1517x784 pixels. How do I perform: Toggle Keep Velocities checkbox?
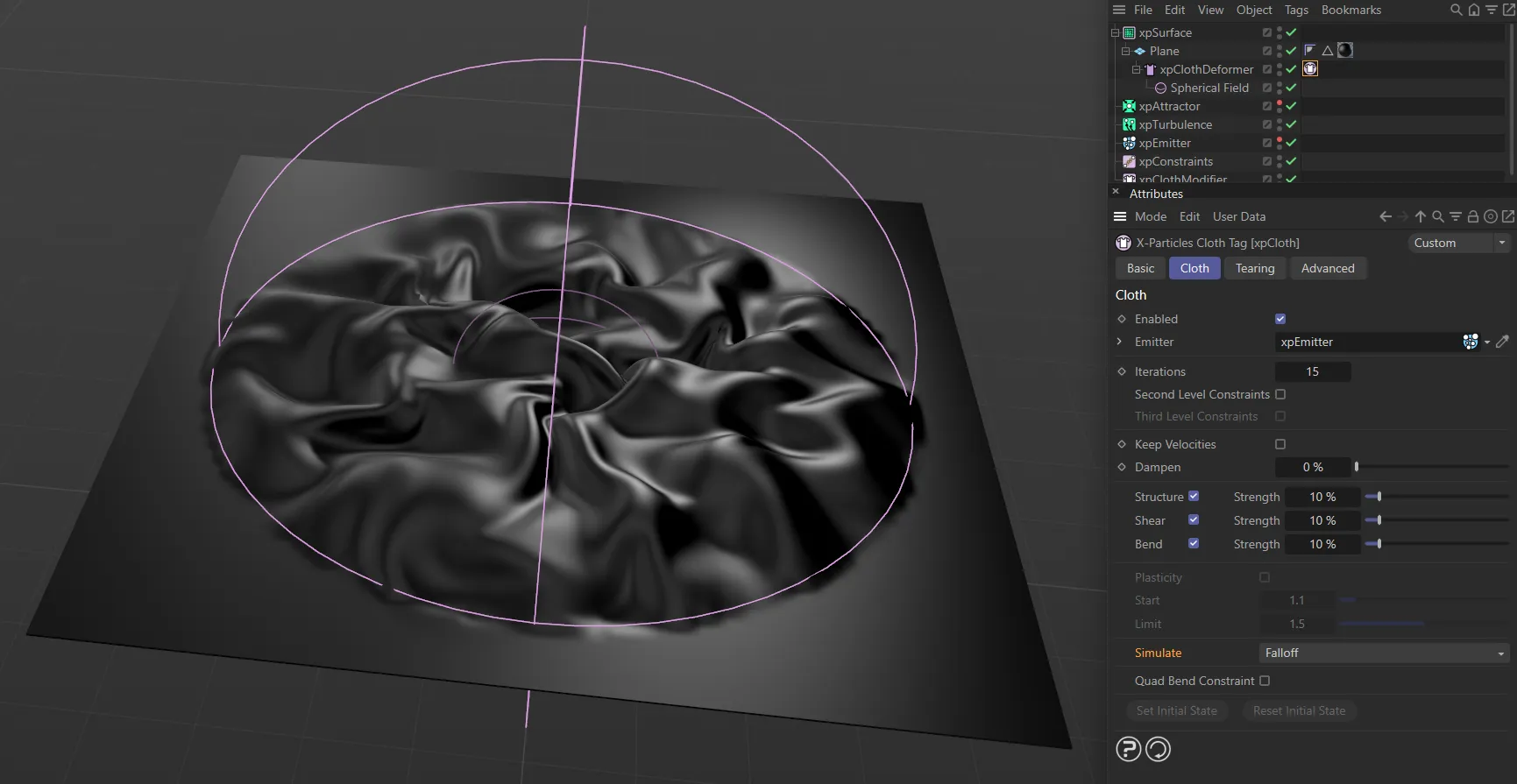click(x=1280, y=444)
